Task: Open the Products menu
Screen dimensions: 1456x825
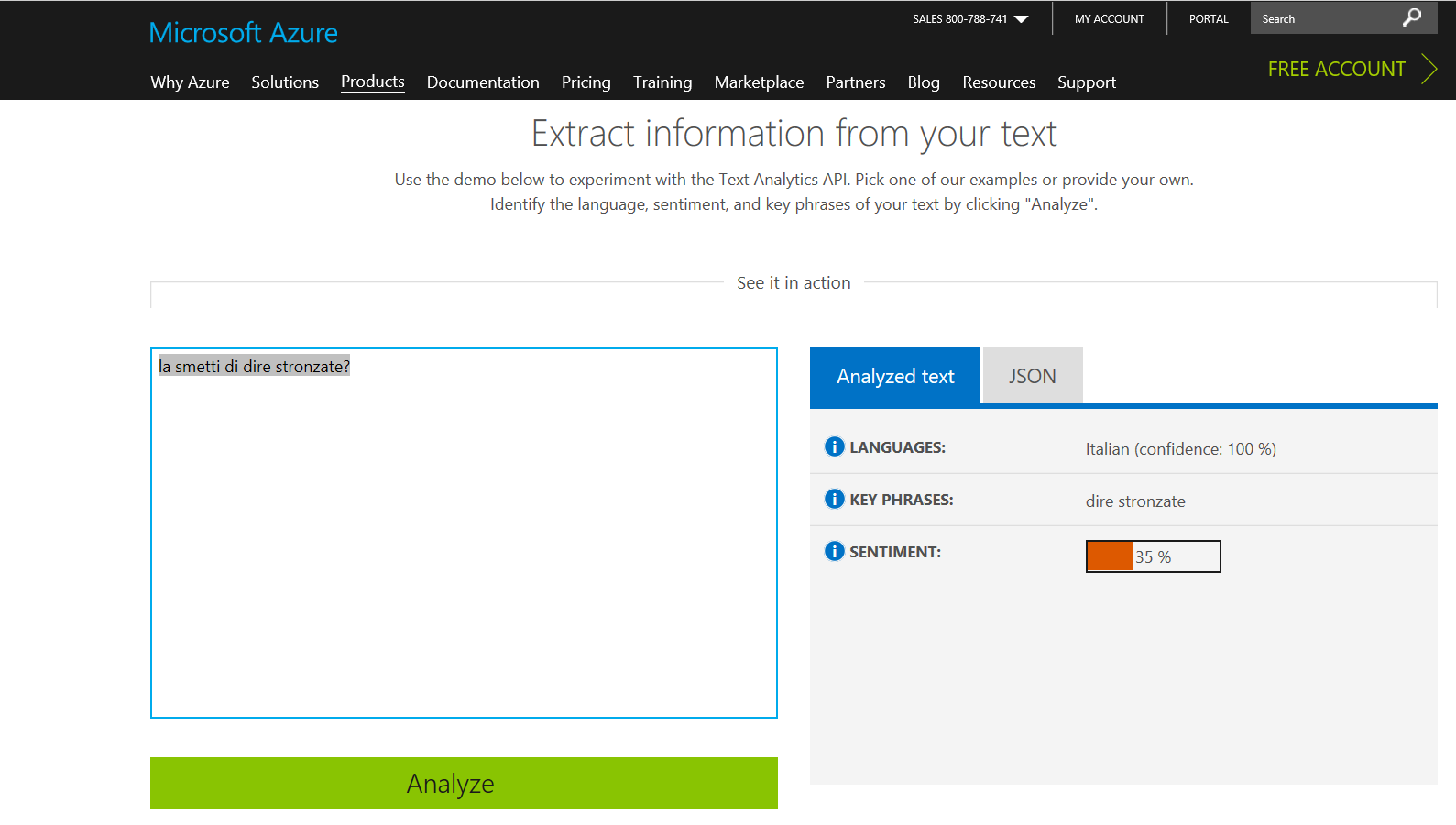Action: [372, 82]
